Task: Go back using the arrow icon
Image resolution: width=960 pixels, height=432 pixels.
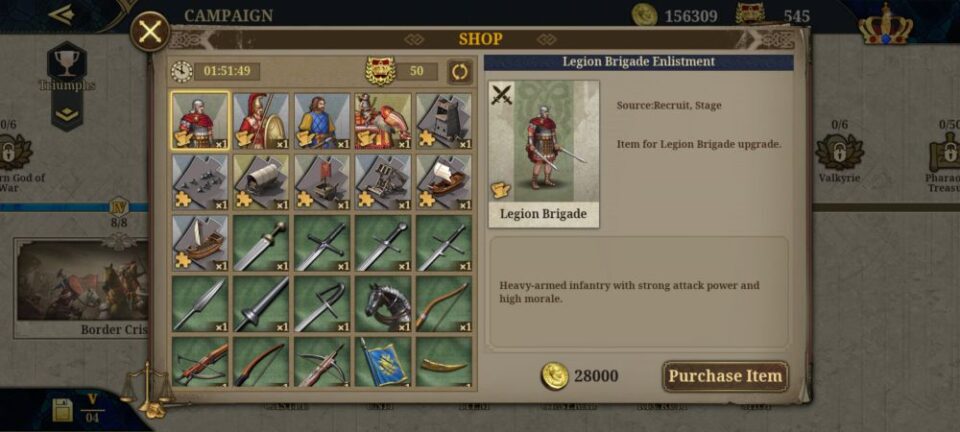Action: click(61, 15)
